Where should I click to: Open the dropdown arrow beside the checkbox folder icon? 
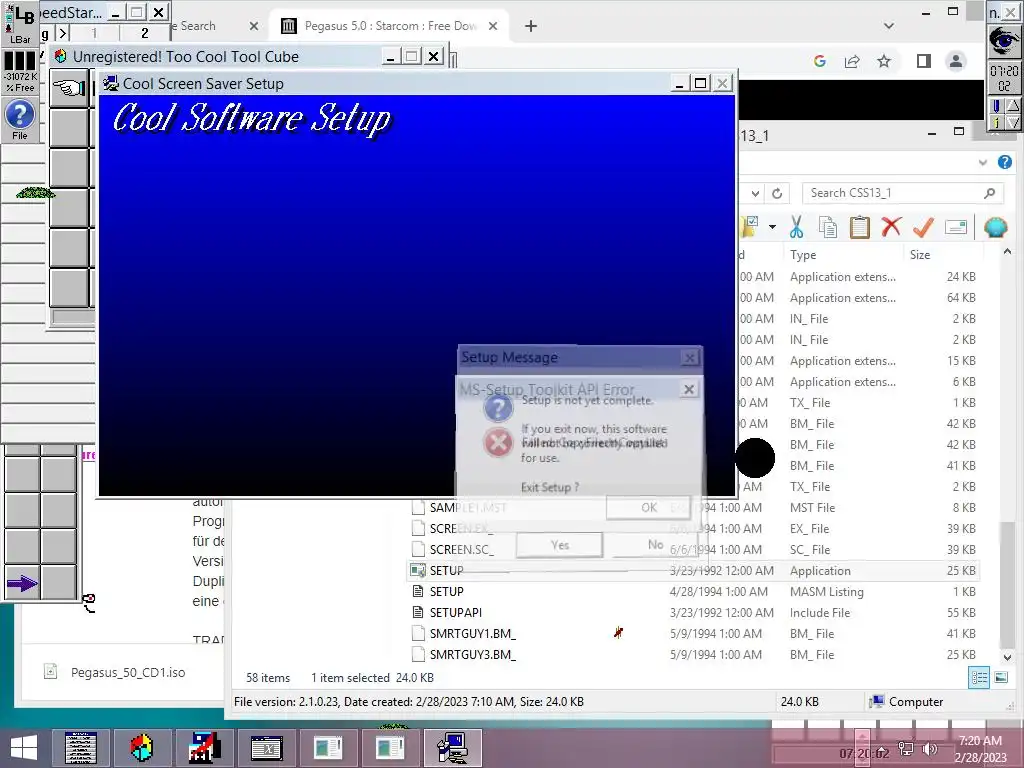772,227
